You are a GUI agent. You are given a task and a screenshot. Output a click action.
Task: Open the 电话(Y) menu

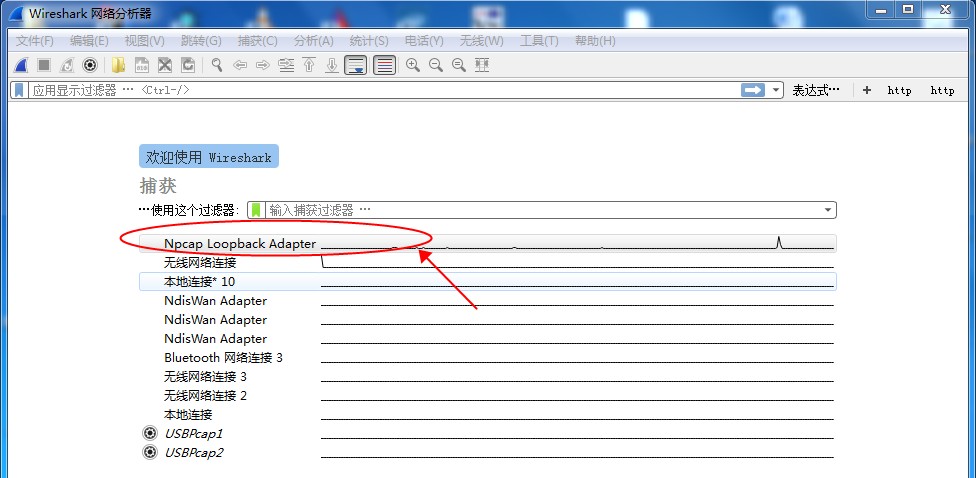[424, 40]
